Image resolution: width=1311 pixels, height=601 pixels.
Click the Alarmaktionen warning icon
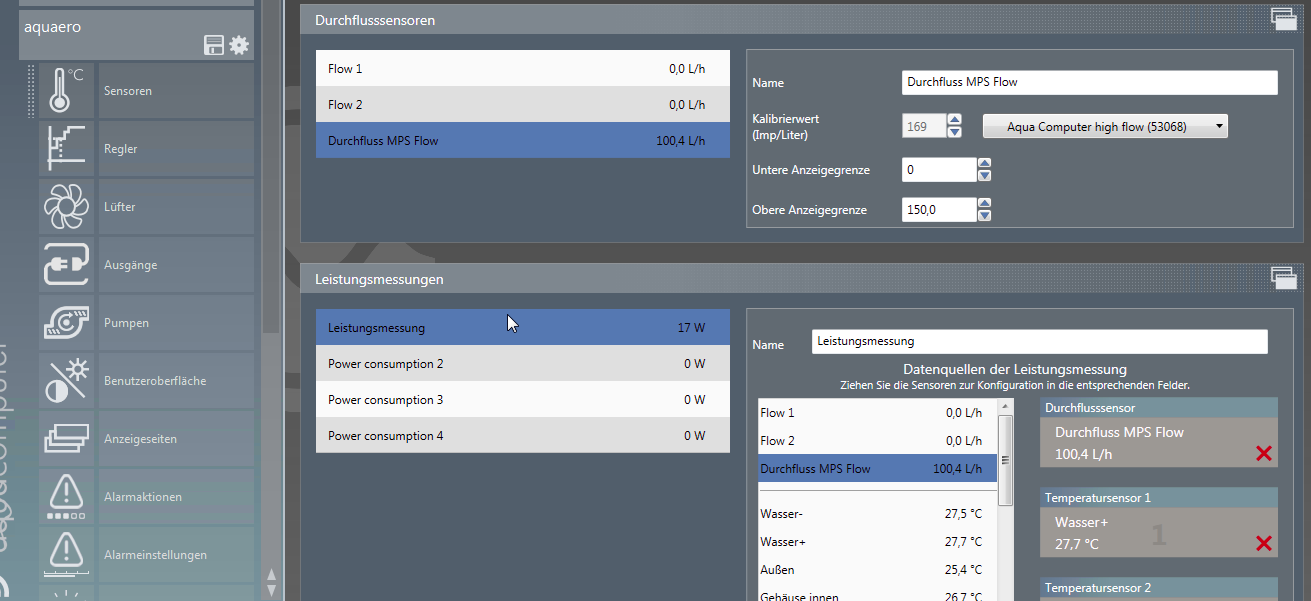[66, 496]
